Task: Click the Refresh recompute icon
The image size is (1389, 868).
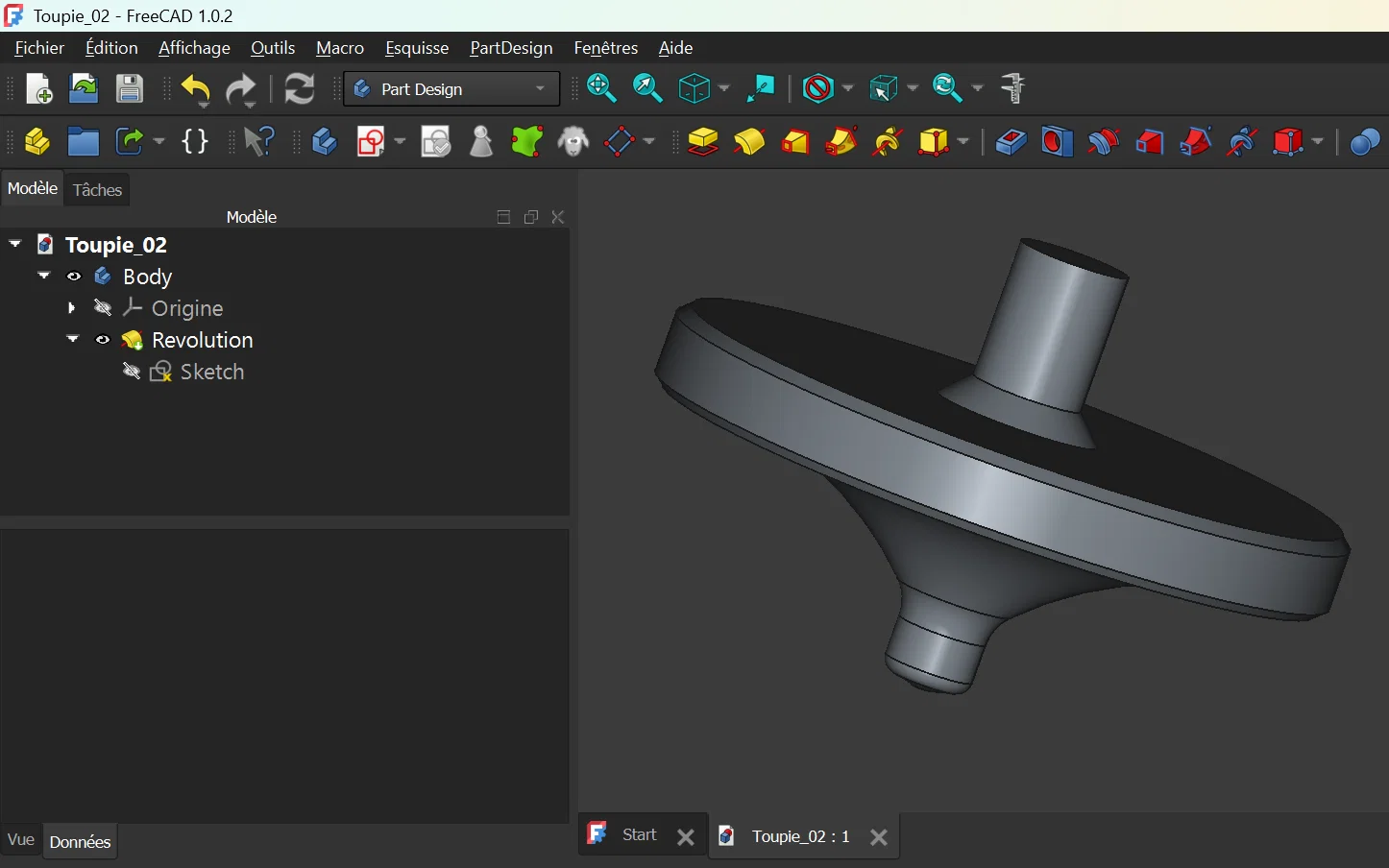Action: (300, 89)
